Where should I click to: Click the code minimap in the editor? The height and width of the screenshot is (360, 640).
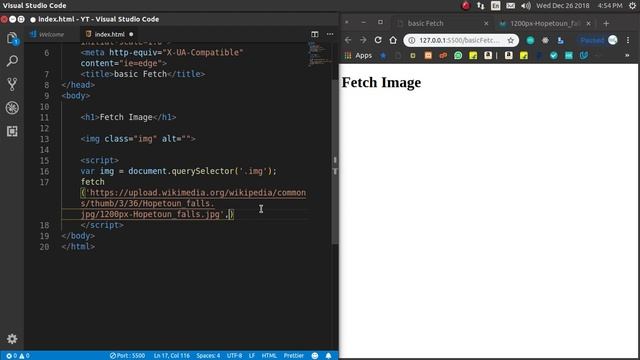[x=320, y=53]
